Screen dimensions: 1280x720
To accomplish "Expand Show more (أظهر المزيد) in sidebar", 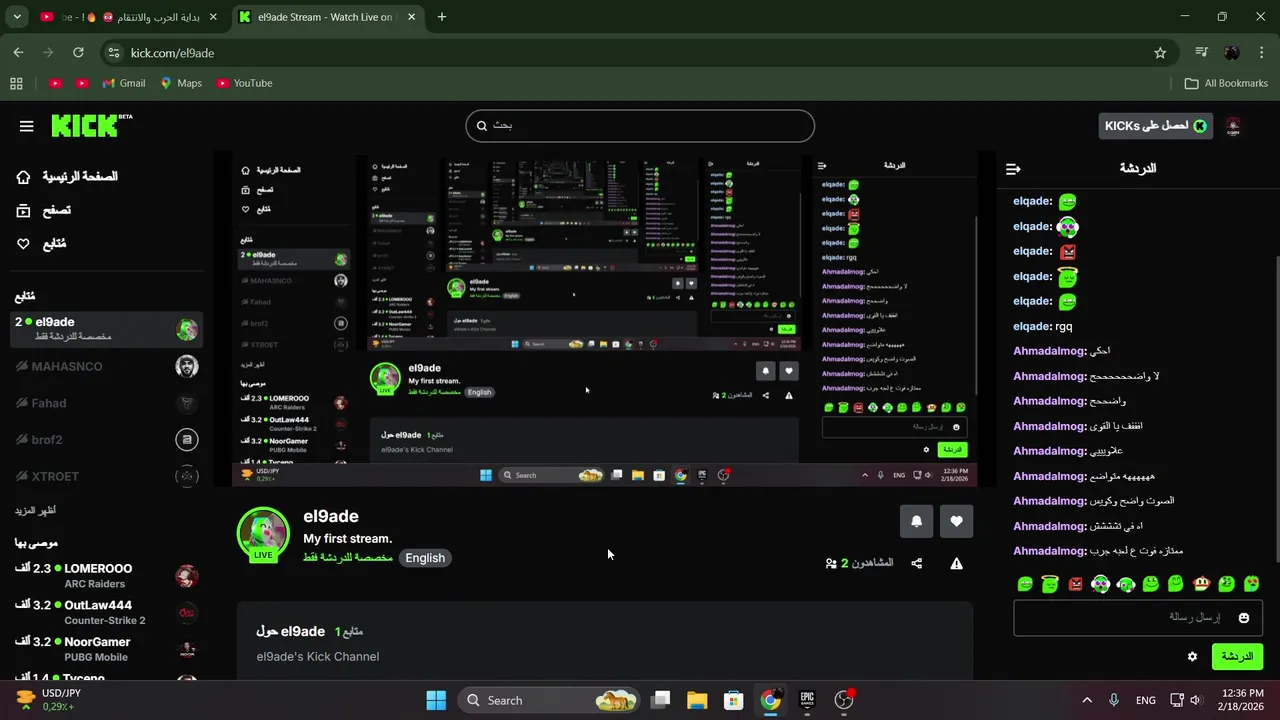I will tap(35, 511).
